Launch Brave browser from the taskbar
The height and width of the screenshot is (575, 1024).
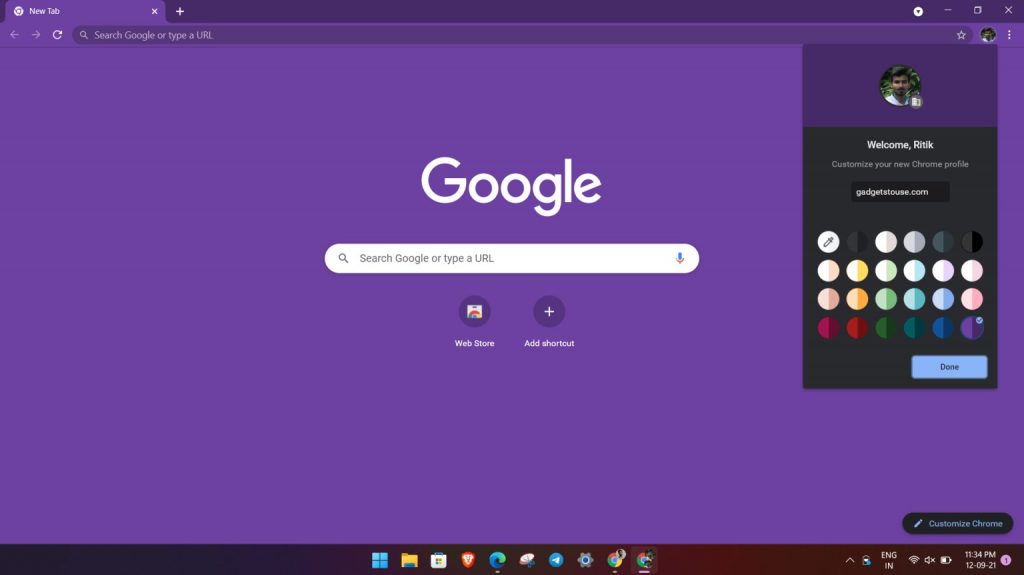[468, 560]
